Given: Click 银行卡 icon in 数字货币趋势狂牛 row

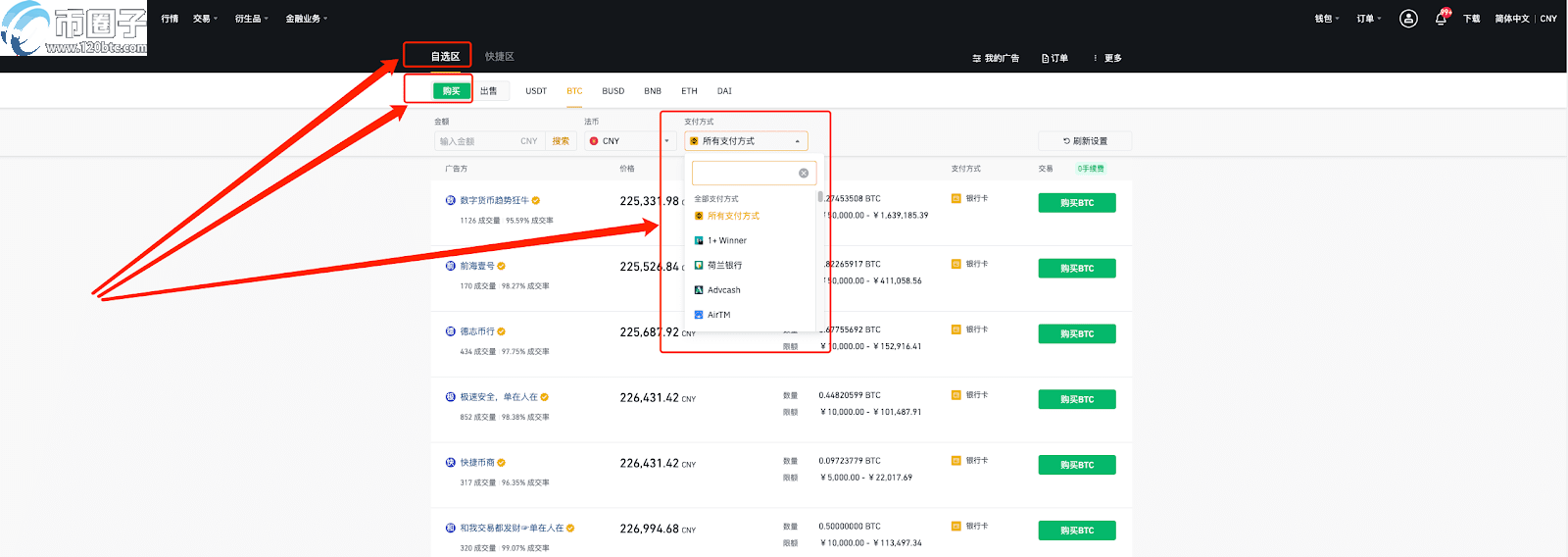Looking at the screenshot, I should (956, 198).
